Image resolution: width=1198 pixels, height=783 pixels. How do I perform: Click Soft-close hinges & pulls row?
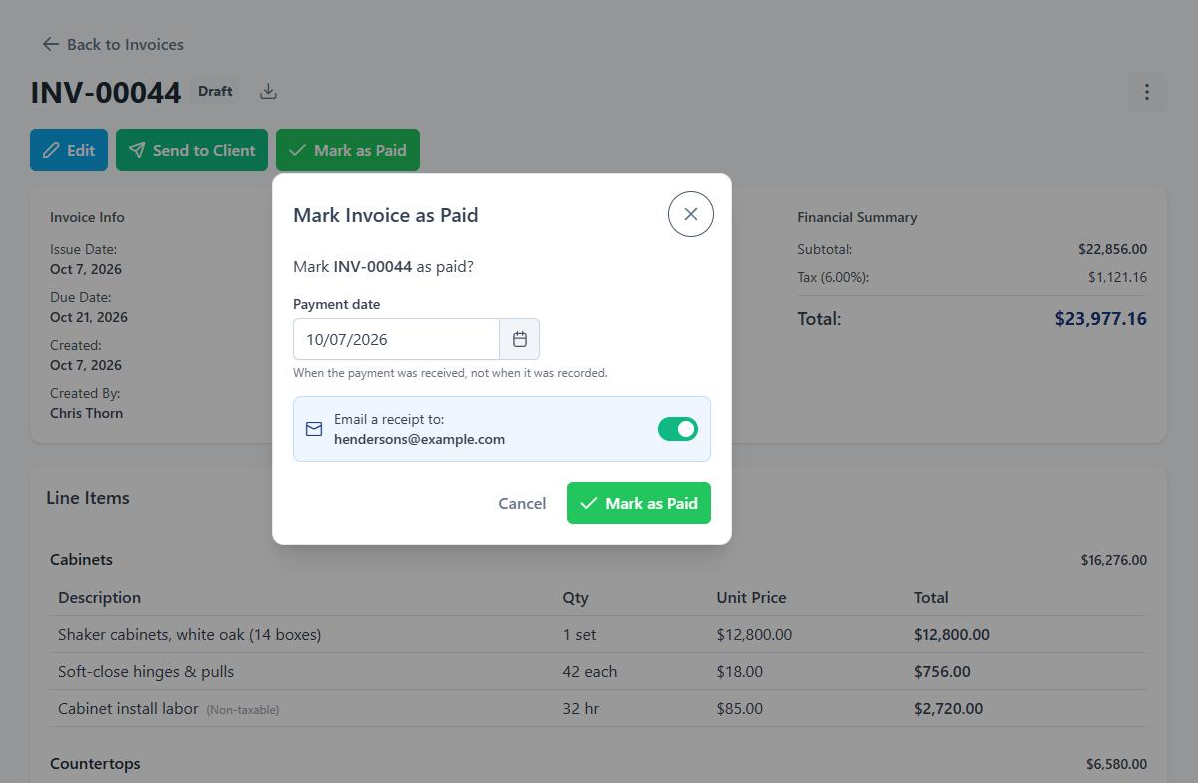[x=598, y=671]
